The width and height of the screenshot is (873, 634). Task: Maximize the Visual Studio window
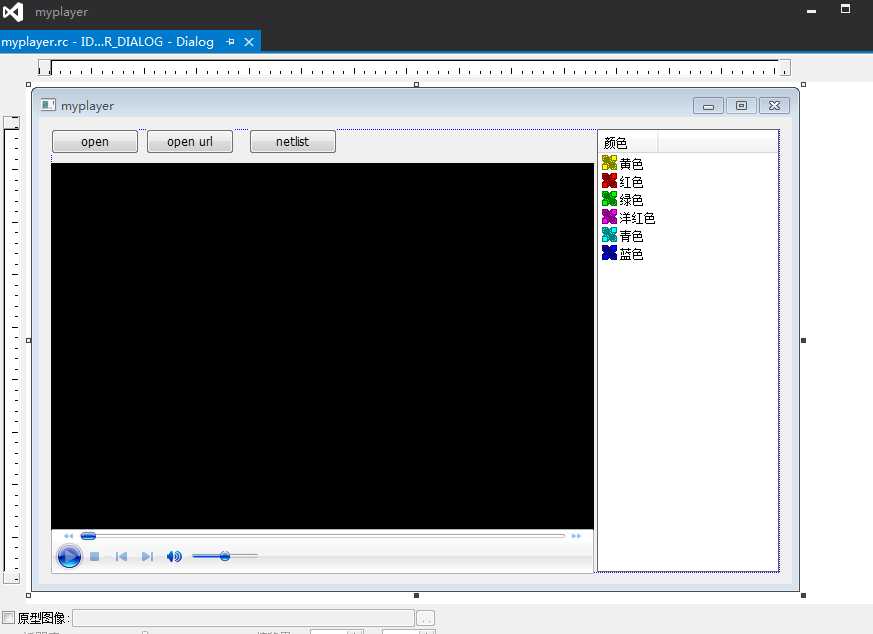(845, 9)
